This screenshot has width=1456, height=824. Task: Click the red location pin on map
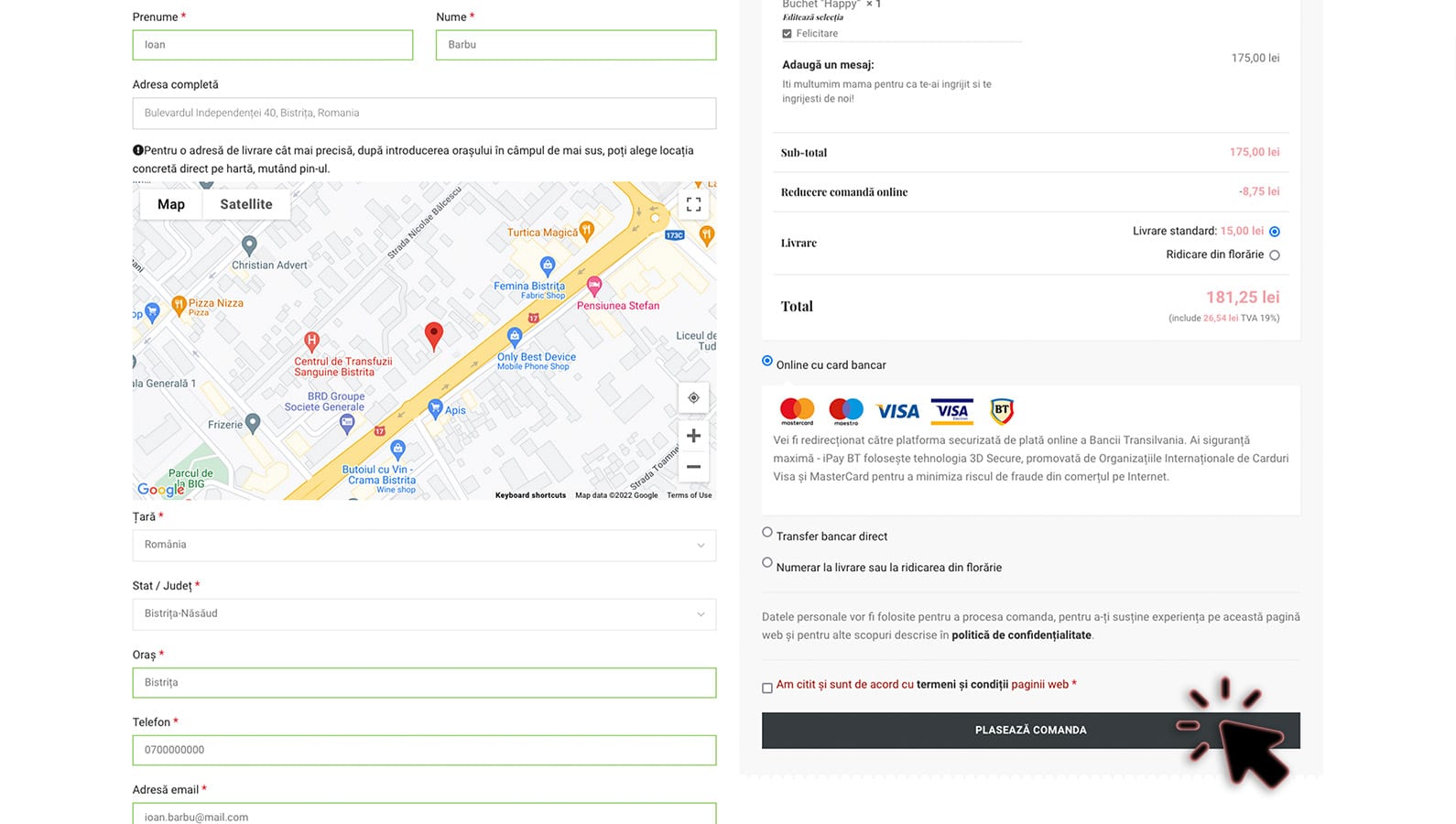pyautogui.click(x=434, y=335)
